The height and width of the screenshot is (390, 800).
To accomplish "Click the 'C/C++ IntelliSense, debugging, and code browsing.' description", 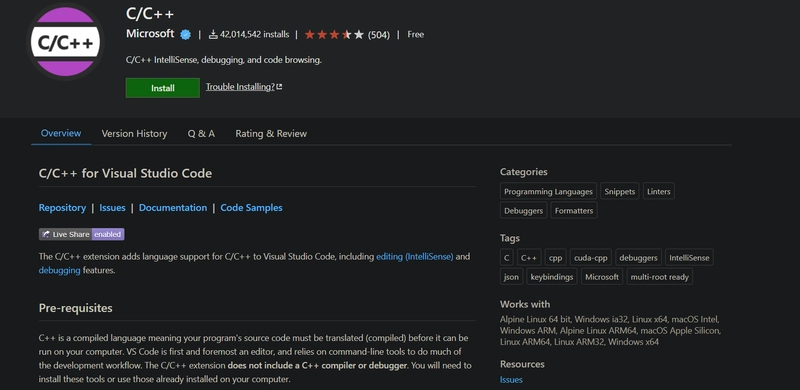I will (x=223, y=60).
